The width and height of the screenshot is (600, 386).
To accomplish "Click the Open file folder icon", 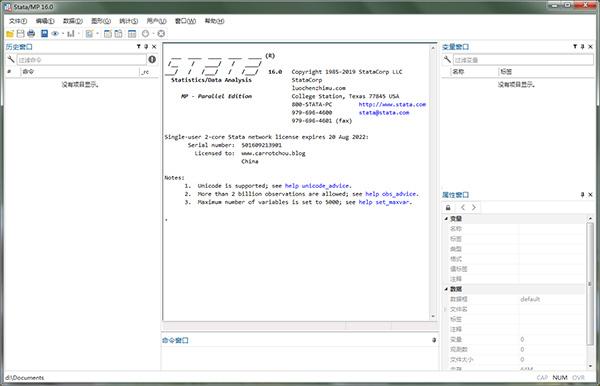I will pos(10,34).
